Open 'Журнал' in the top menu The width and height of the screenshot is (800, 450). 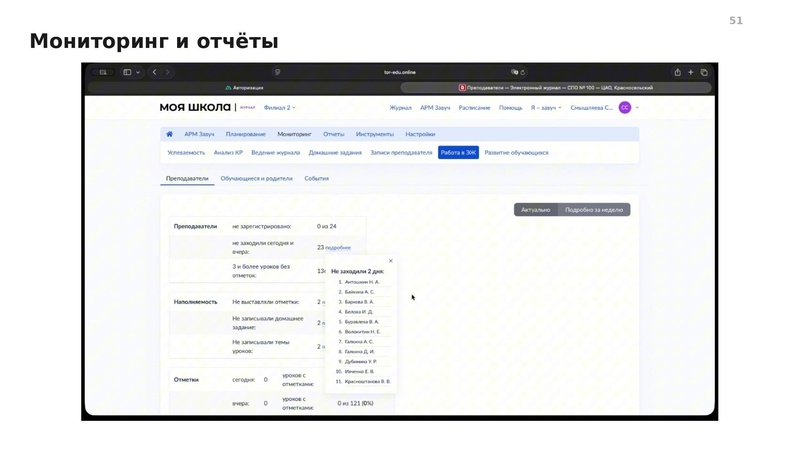click(x=401, y=108)
